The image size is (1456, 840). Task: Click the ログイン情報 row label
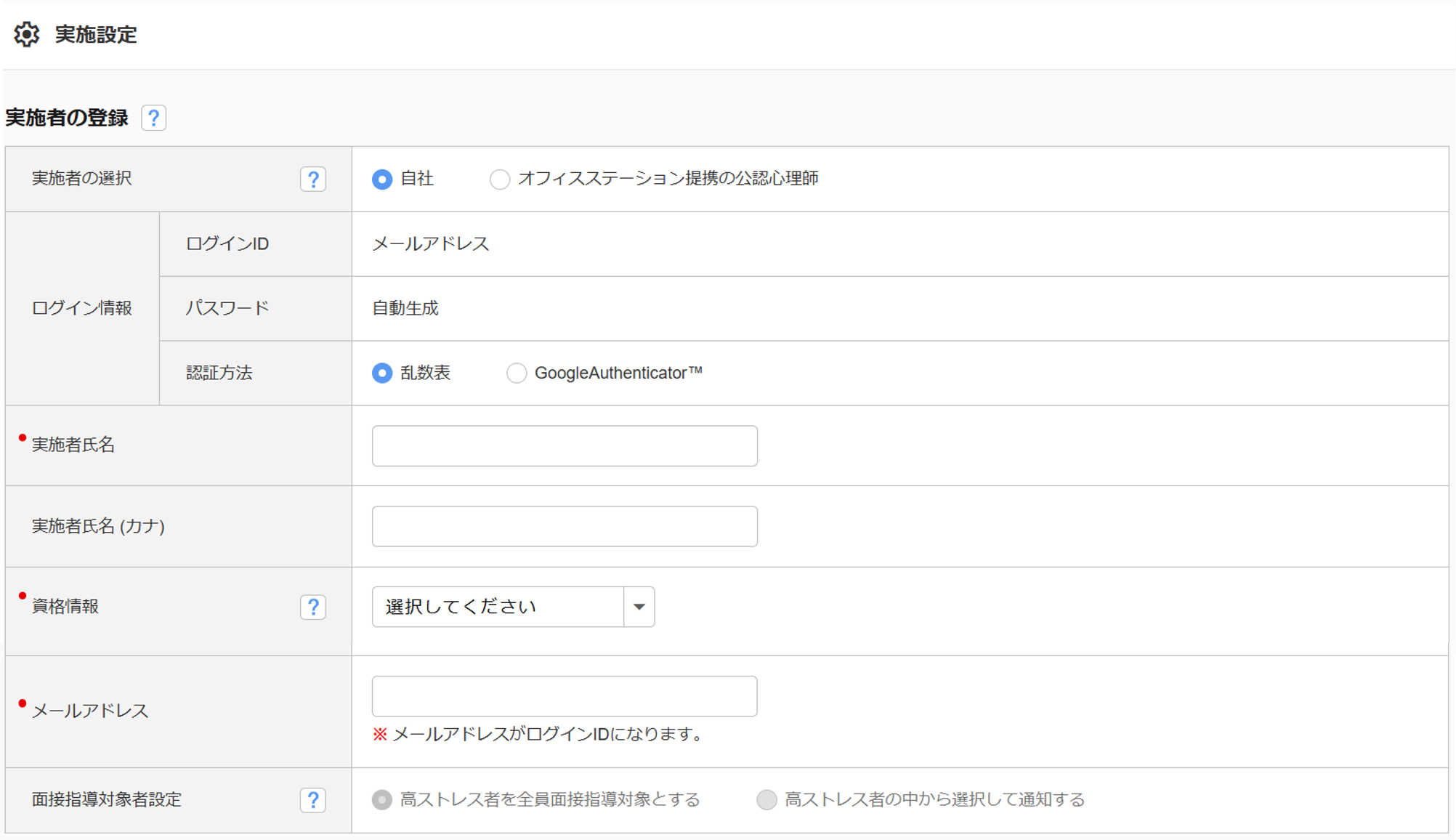(x=81, y=308)
